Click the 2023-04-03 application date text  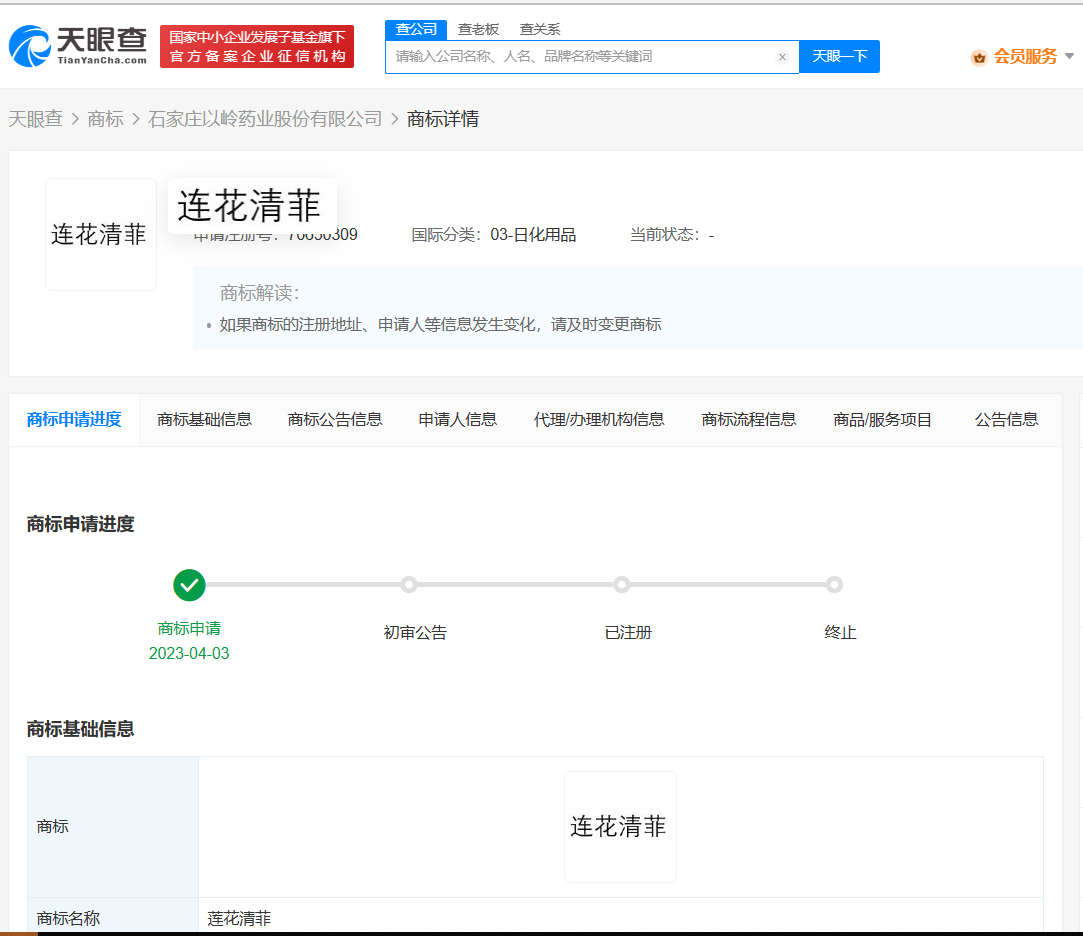(x=189, y=653)
